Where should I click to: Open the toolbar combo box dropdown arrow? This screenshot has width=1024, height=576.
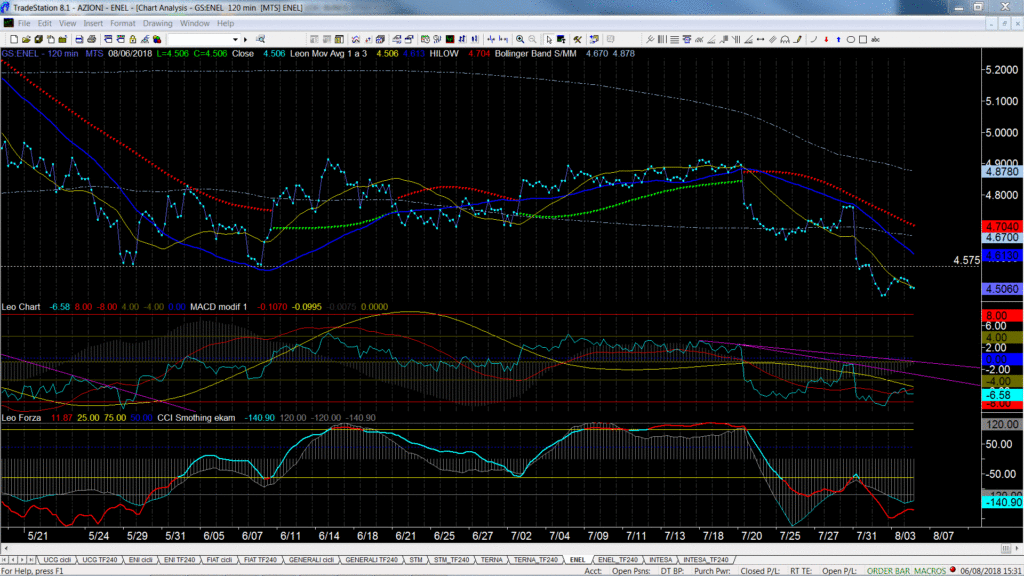pyautogui.click(x=236, y=40)
